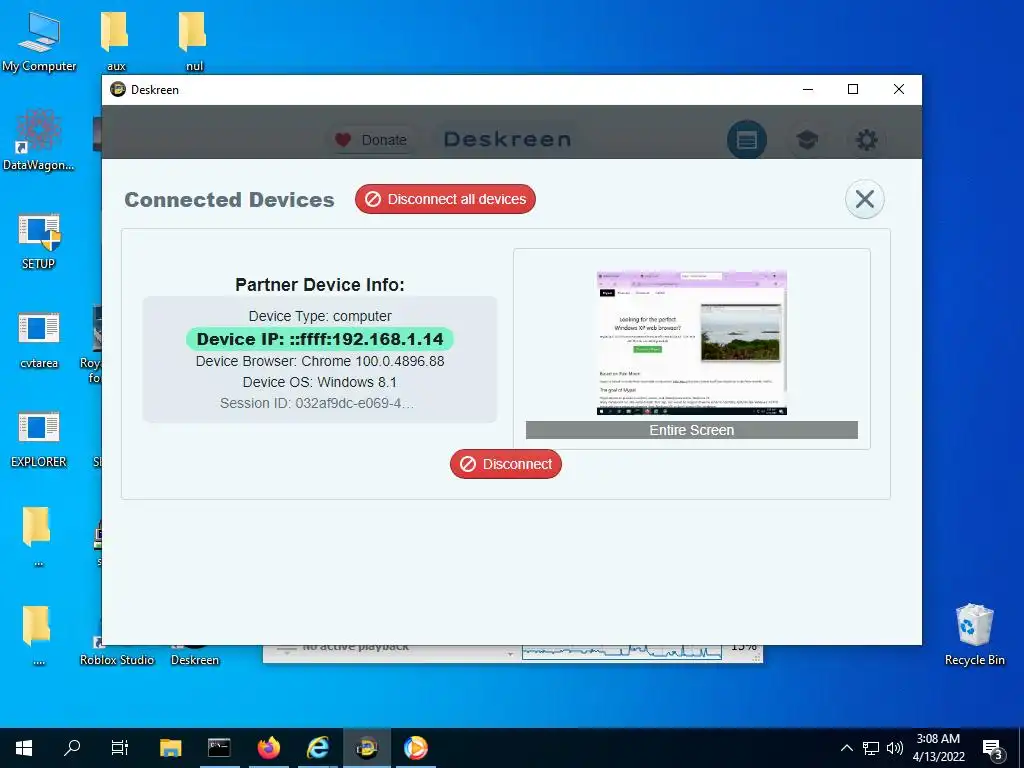Select My Computer desktop icon
The height and width of the screenshot is (768, 1024).
(x=39, y=42)
